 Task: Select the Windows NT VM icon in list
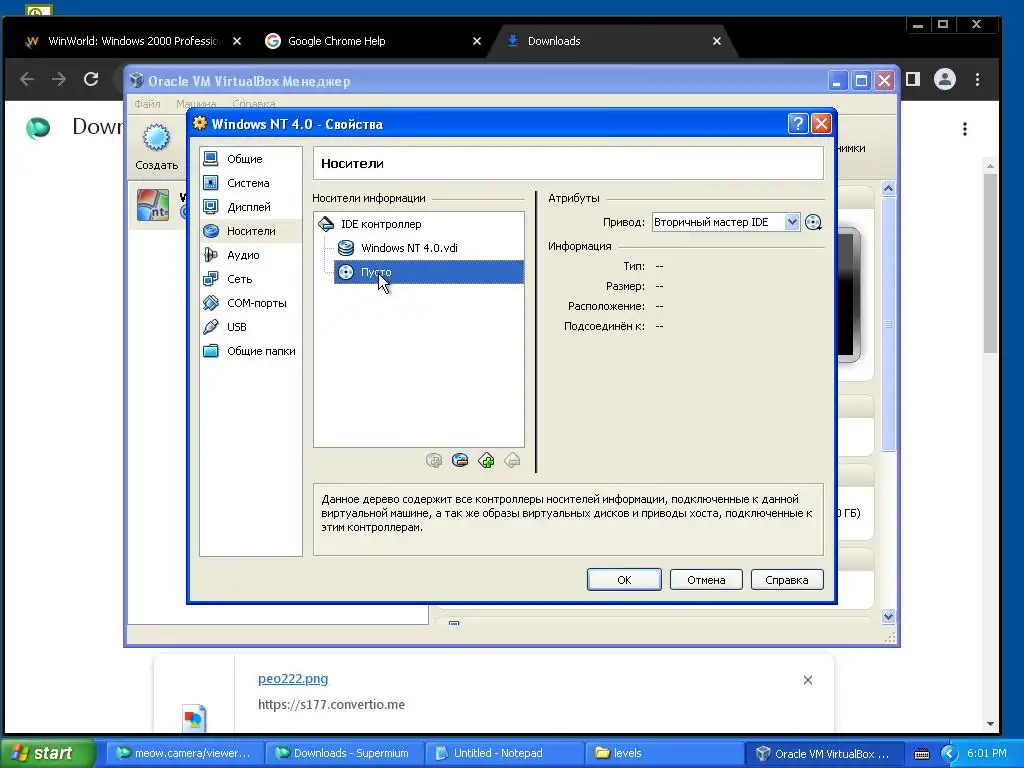tap(153, 205)
